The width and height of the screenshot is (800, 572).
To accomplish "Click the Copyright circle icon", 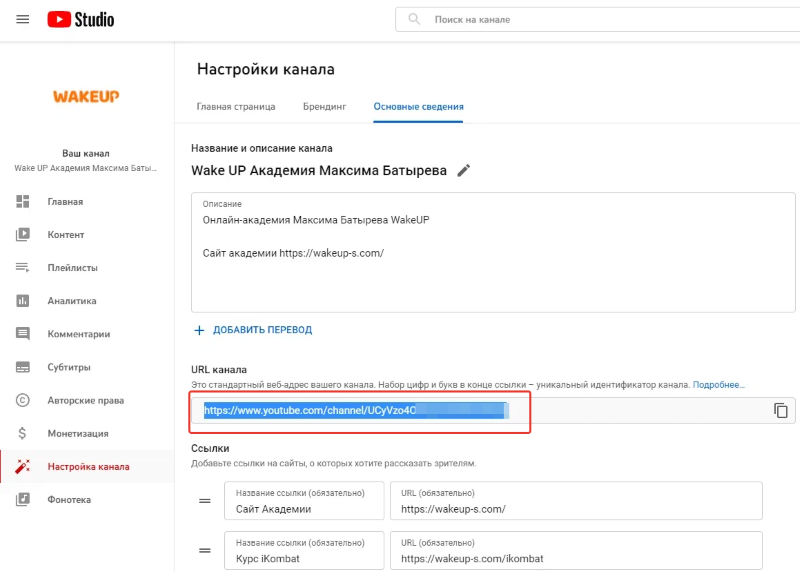I will [x=22, y=400].
